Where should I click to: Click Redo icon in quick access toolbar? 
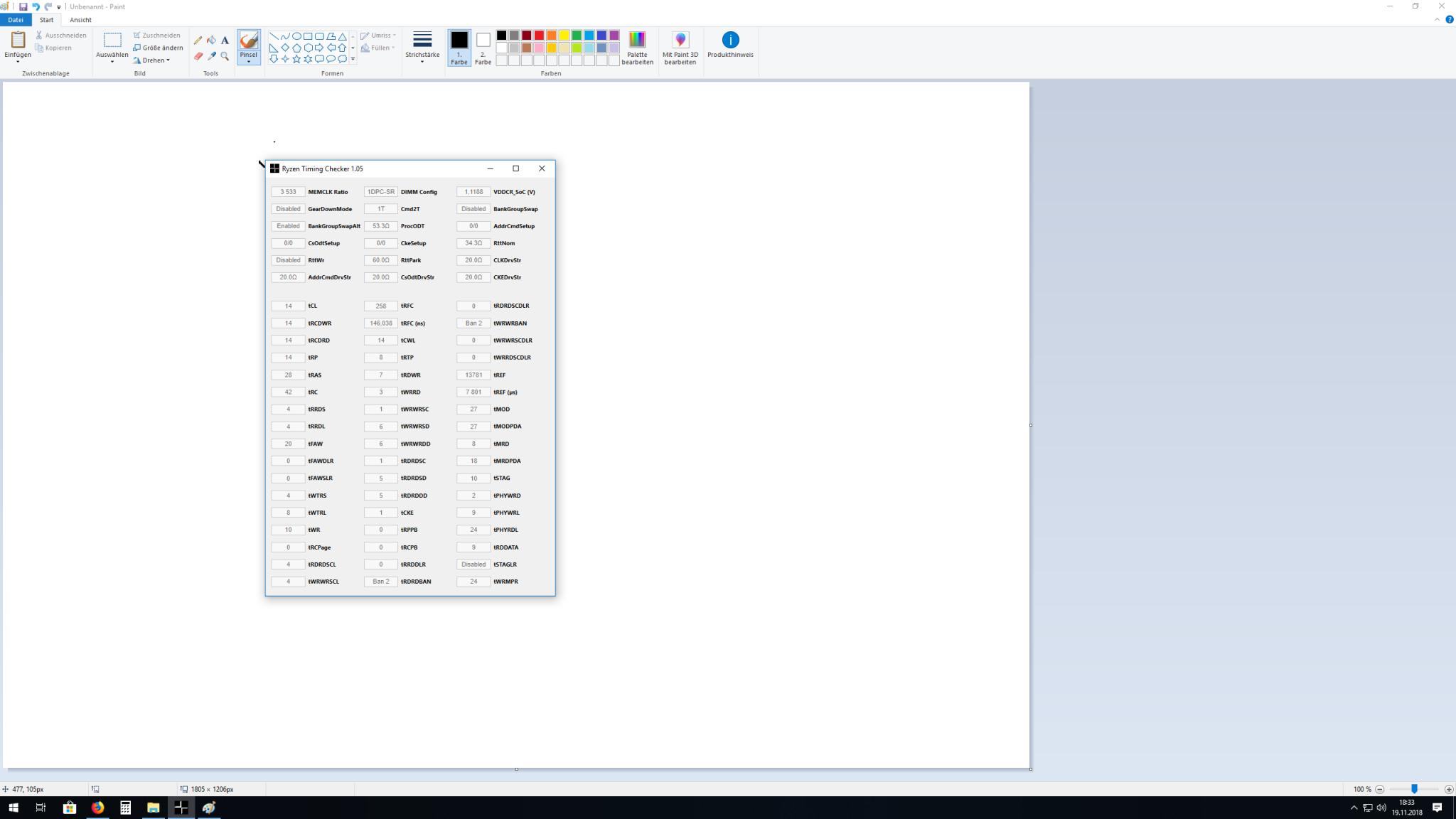tap(48, 6)
